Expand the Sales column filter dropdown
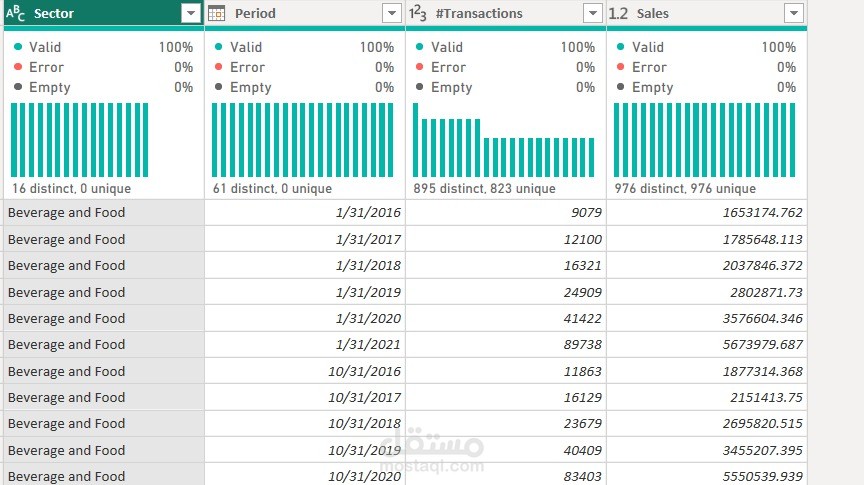Screen dimensions: 864x485 coord(794,14)
